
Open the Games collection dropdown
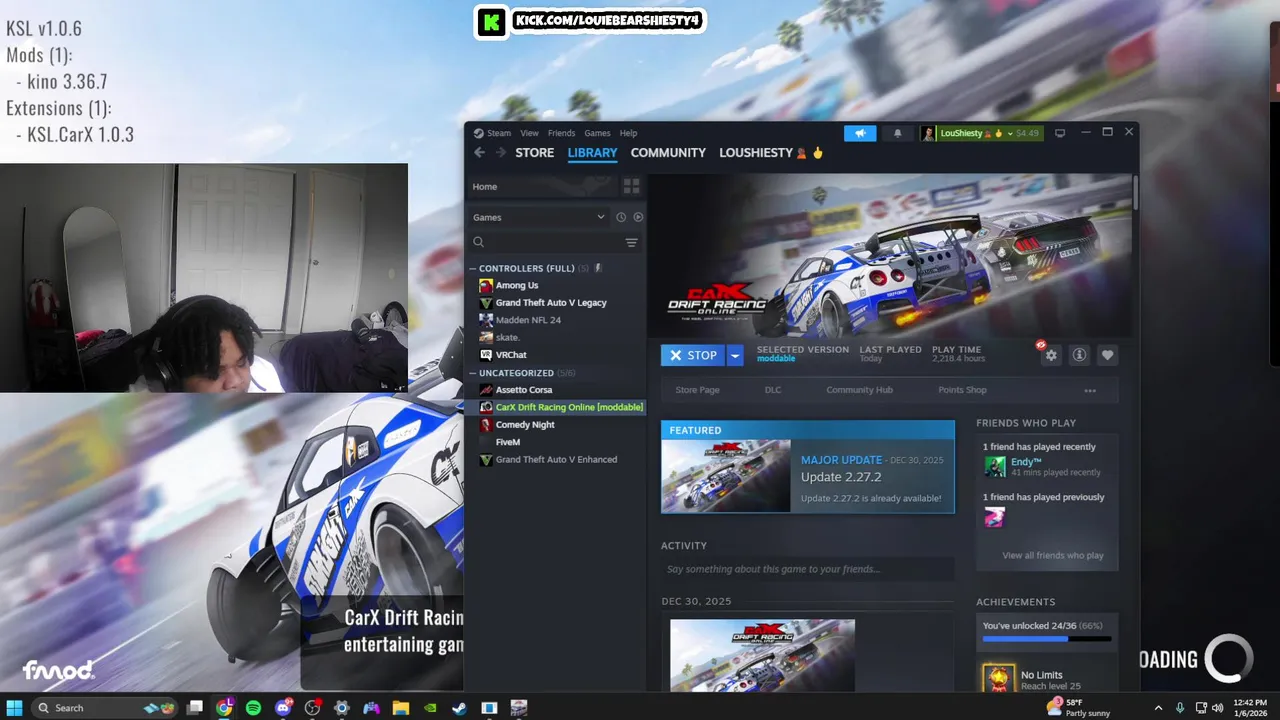[539, 217]
